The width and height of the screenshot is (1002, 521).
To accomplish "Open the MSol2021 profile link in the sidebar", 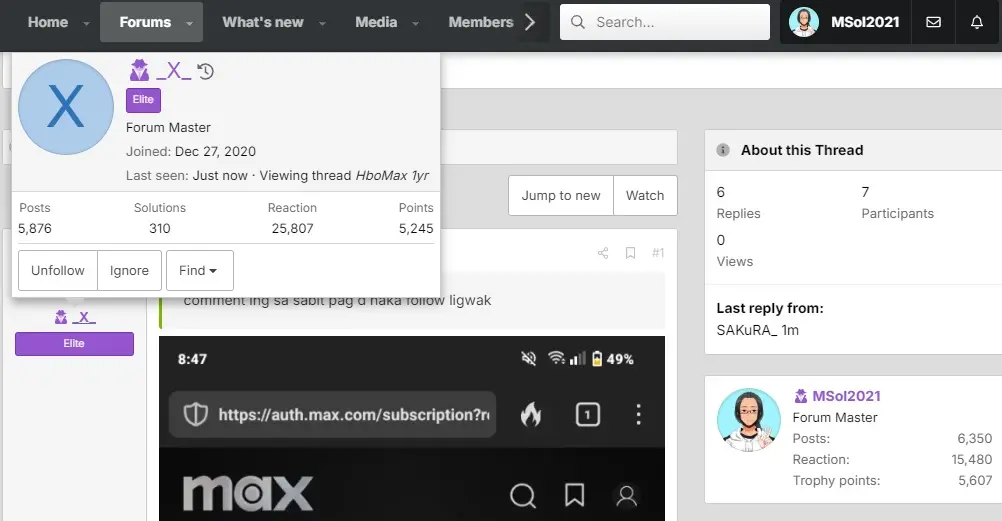I will (846, 396).
